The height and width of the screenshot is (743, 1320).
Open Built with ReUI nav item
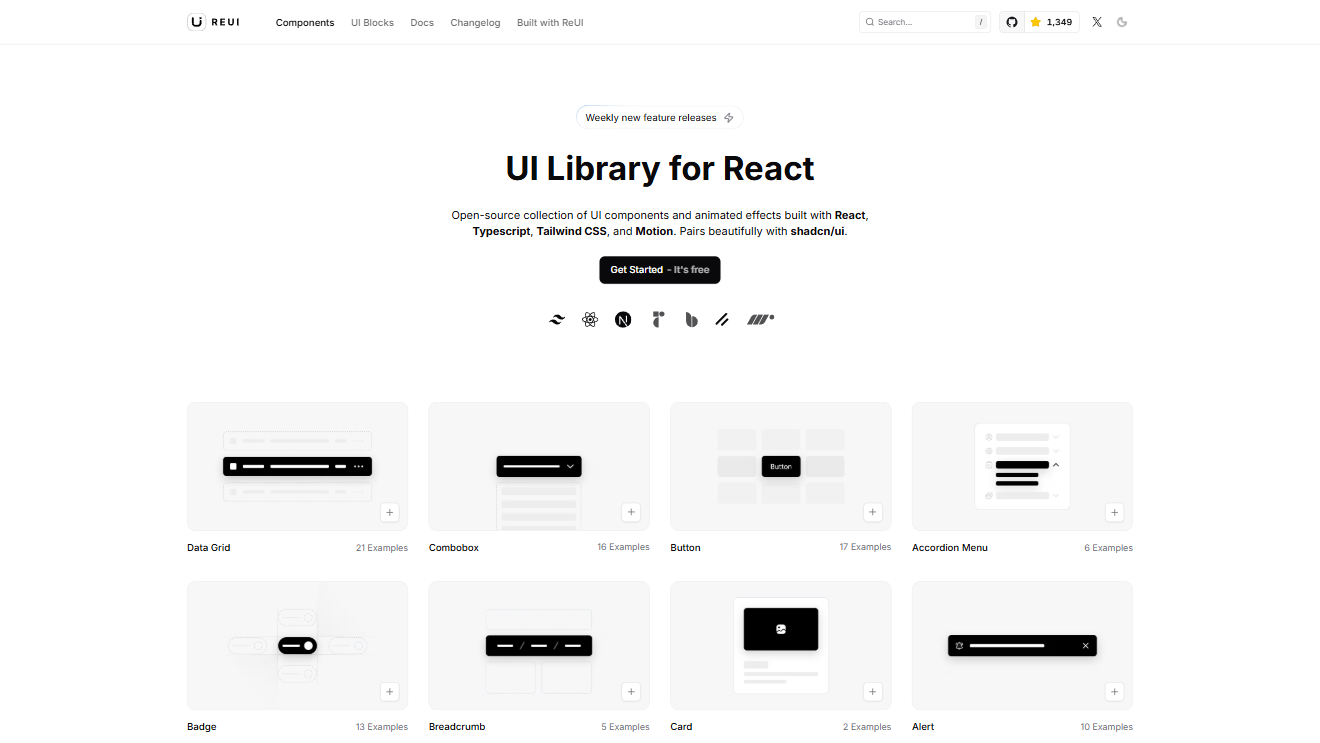point(550,22)
